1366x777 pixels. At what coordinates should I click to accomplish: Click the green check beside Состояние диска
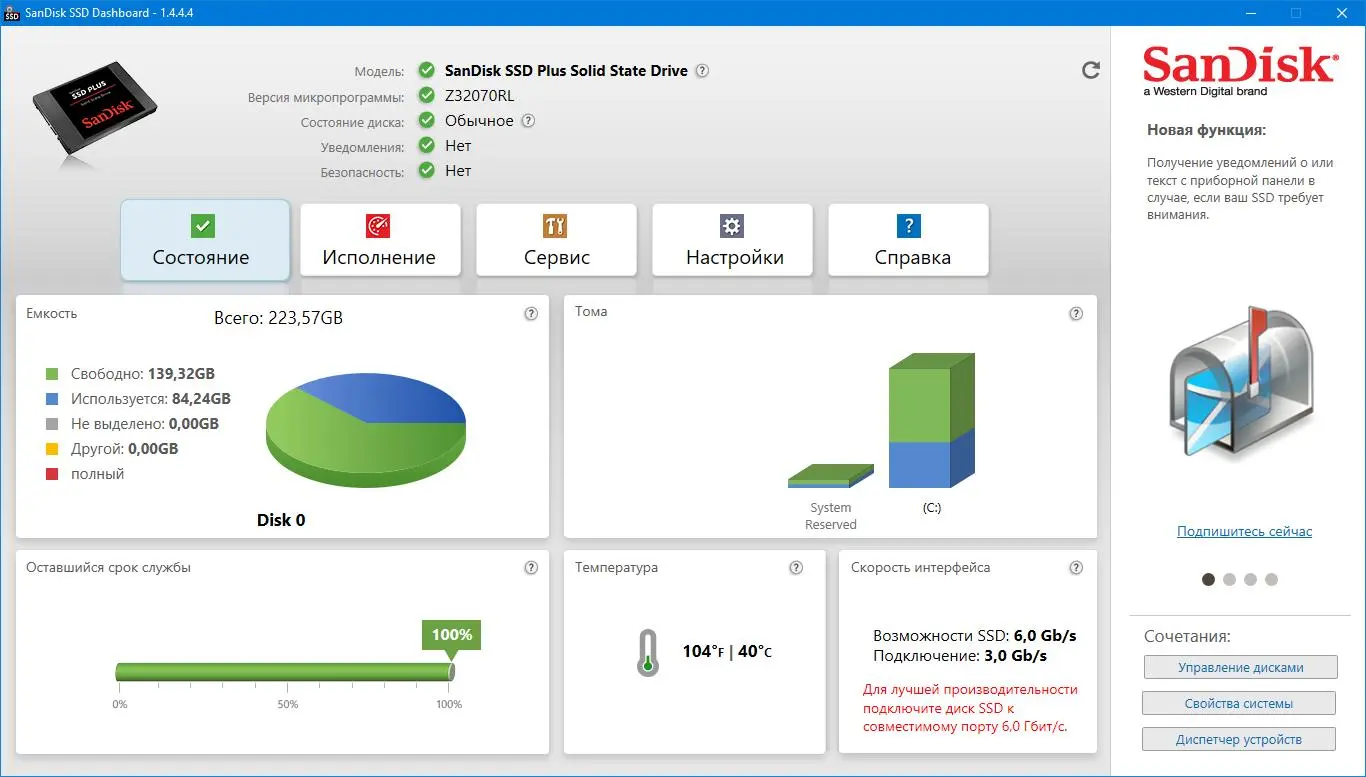427,121
